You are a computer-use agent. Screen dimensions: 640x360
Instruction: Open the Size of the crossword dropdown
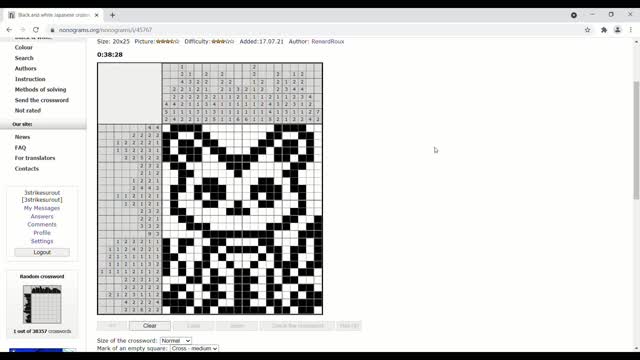click(176, 340)
